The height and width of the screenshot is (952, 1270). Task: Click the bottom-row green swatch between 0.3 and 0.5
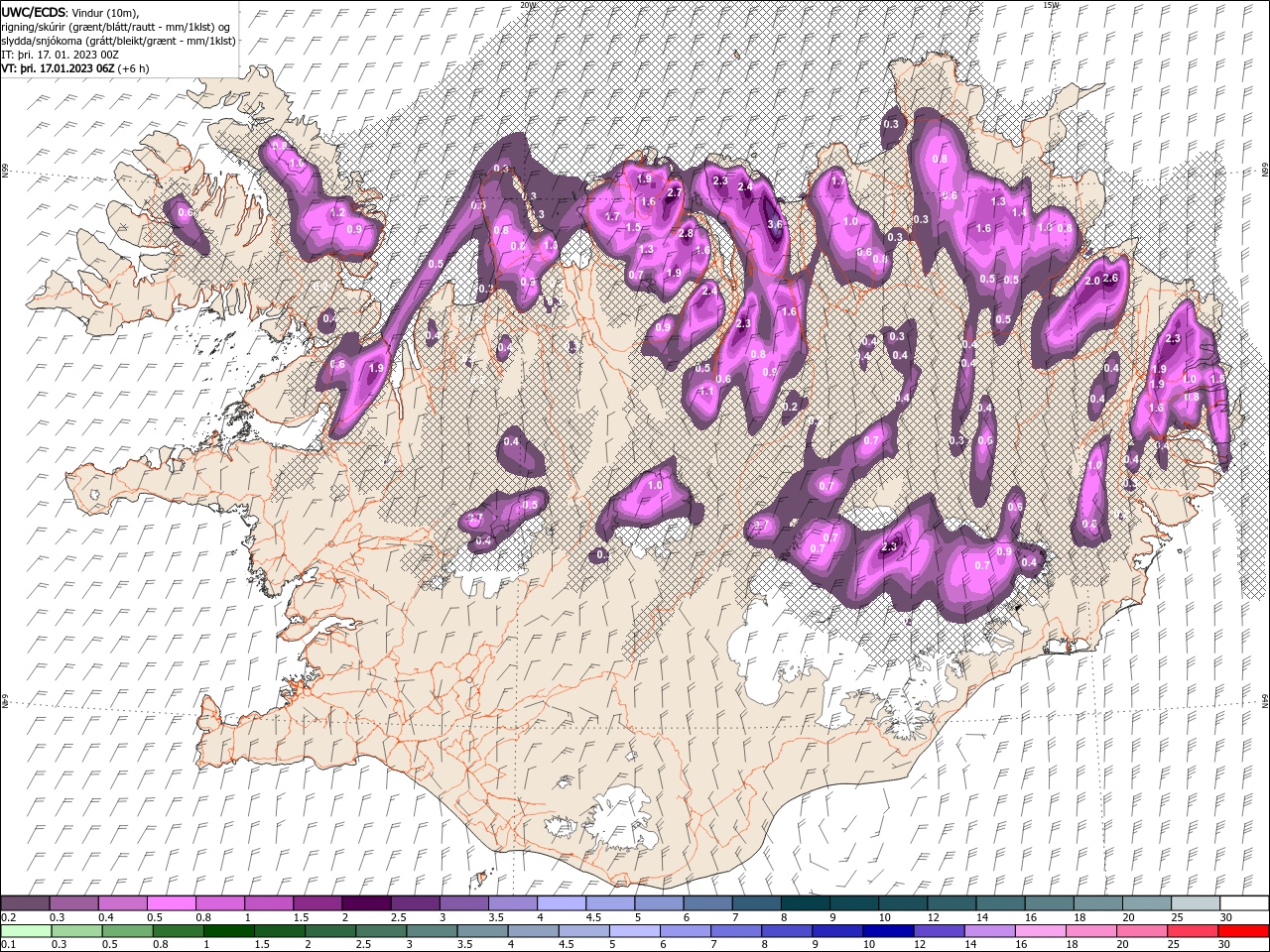click(76, 931)
